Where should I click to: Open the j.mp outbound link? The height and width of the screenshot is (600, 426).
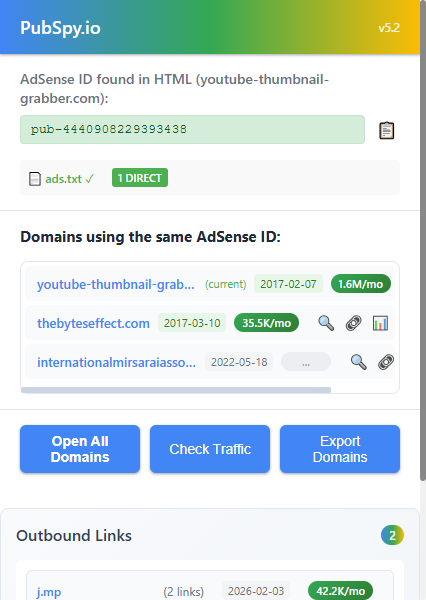point(49,592)
